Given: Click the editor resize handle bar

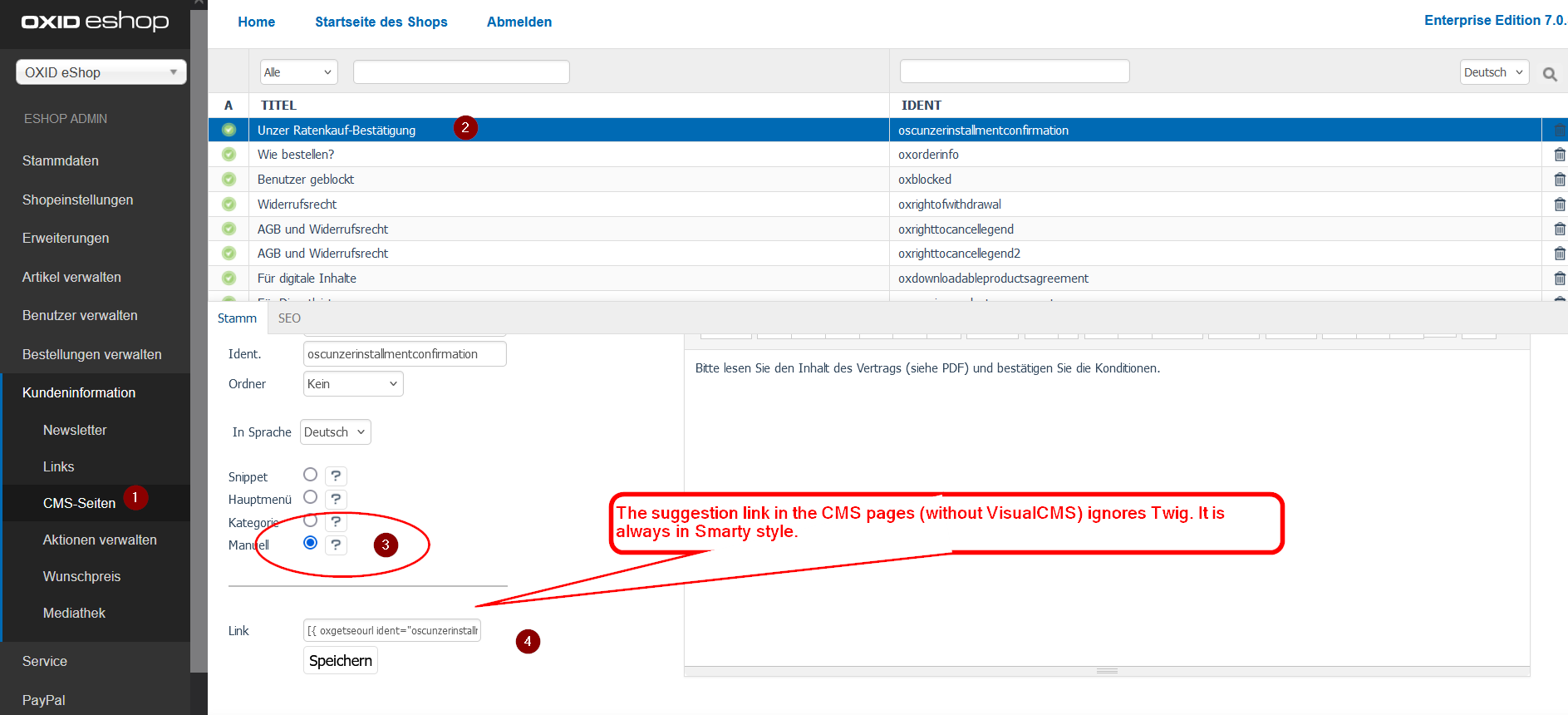Looking at the screenshot, I should coord(1107,671).
